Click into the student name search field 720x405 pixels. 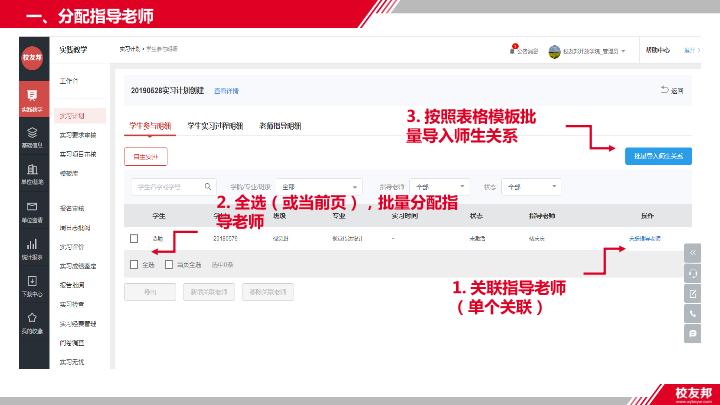pyautogui.click(x=165, y=186)
